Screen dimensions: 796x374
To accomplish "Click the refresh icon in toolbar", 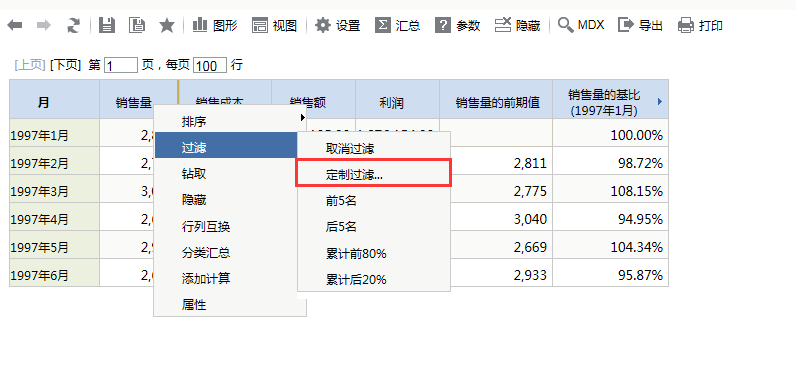I will point(74,25).
